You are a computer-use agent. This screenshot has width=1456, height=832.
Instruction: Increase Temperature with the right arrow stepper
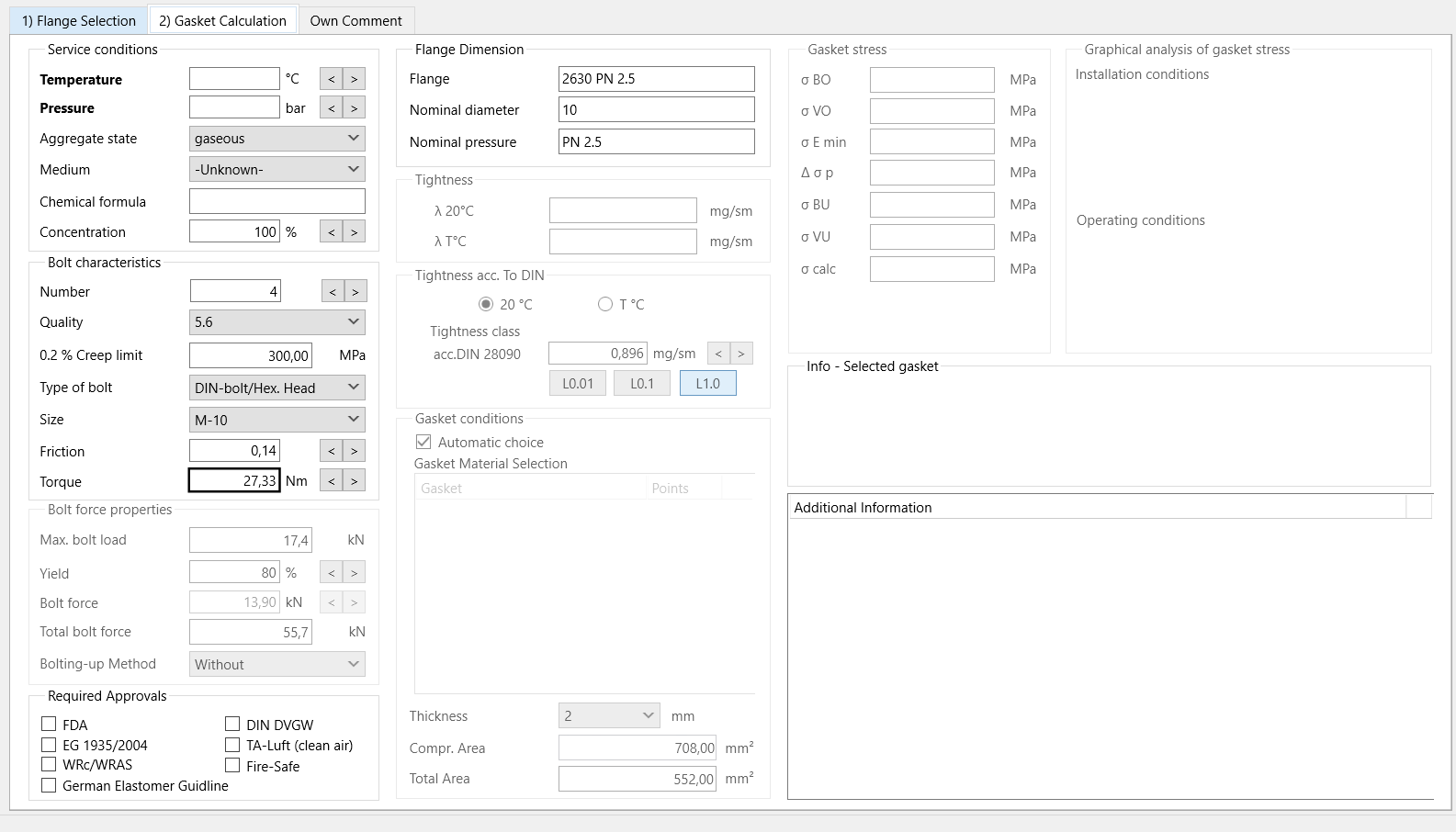[x=354, y=79]
